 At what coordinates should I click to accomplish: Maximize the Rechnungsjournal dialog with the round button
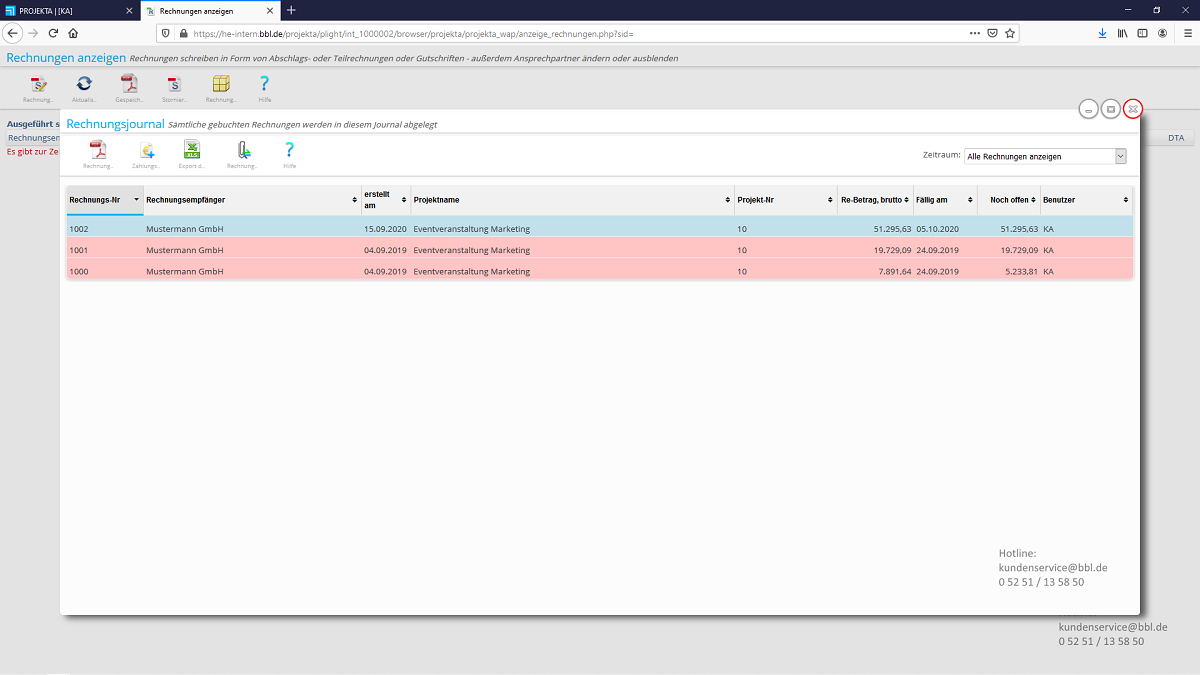1111,109
